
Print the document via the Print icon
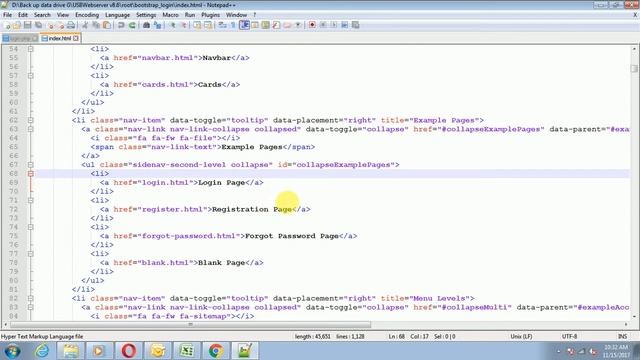[x=71, y=25]
